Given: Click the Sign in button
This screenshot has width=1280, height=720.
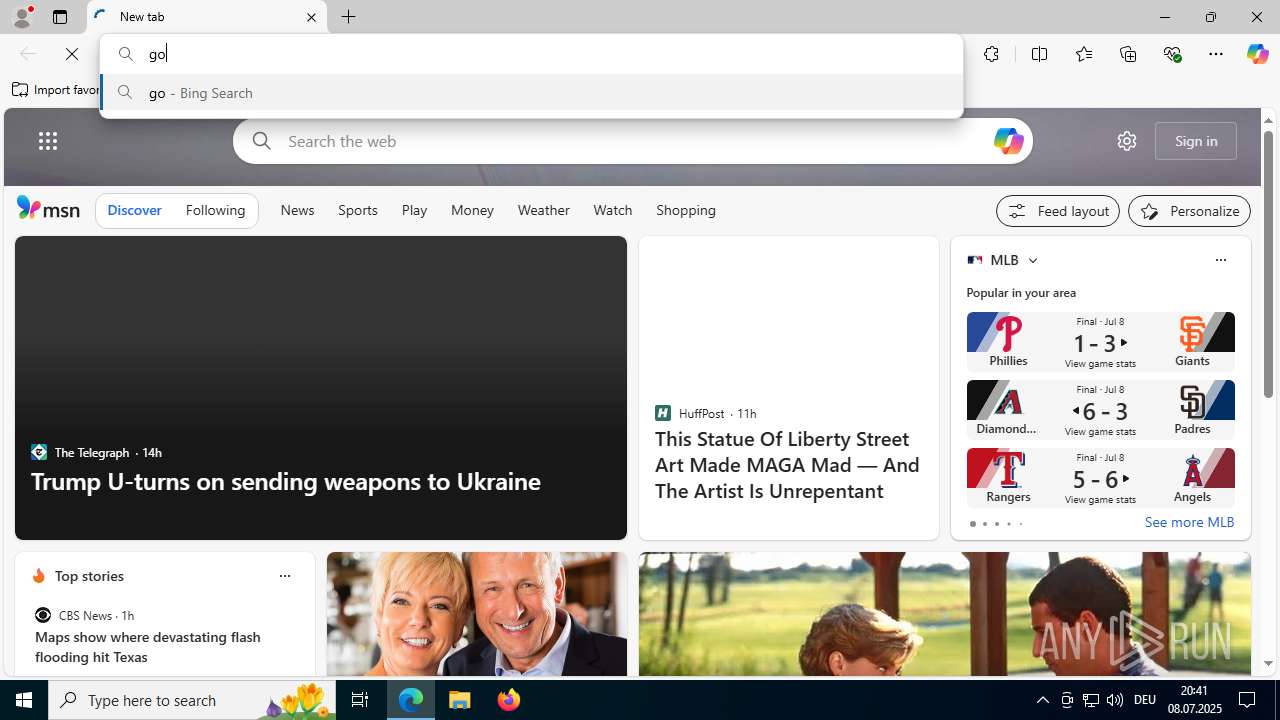Looking at the screenshot, I should click(1196, 141).
